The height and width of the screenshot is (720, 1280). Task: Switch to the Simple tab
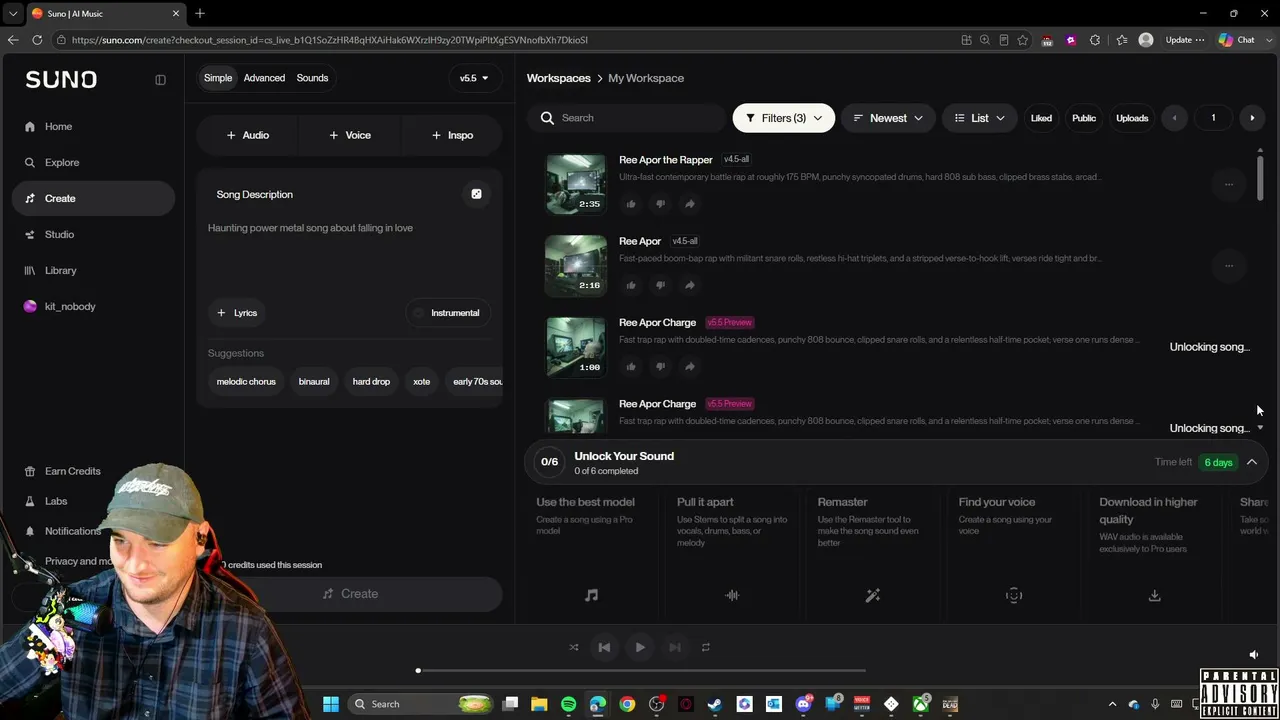pyautogui.click(x=218, y=78)
